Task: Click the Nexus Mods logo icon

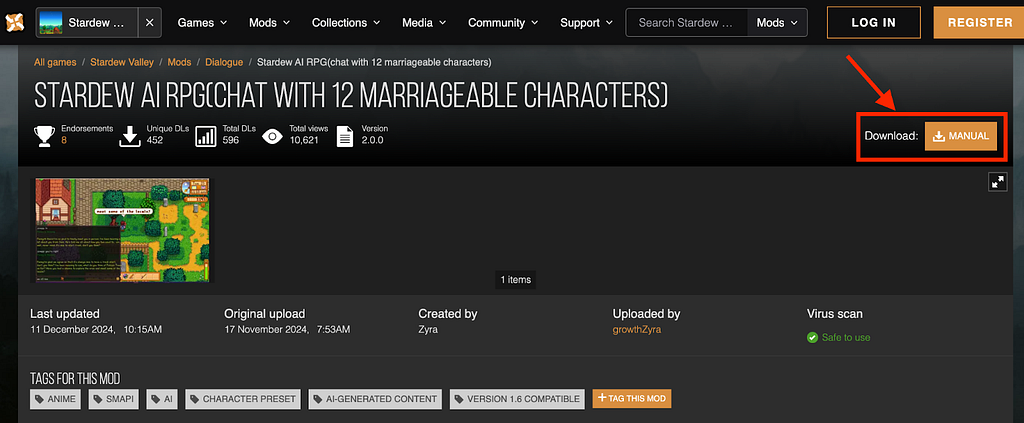Action: coord(14,23)
